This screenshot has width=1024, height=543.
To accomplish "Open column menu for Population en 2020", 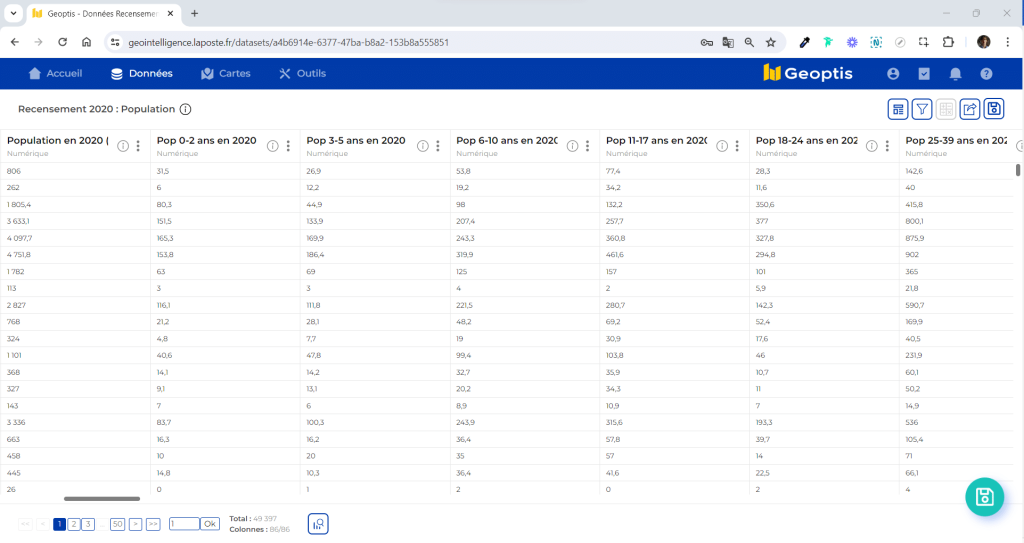I will [x=138, y=146].
